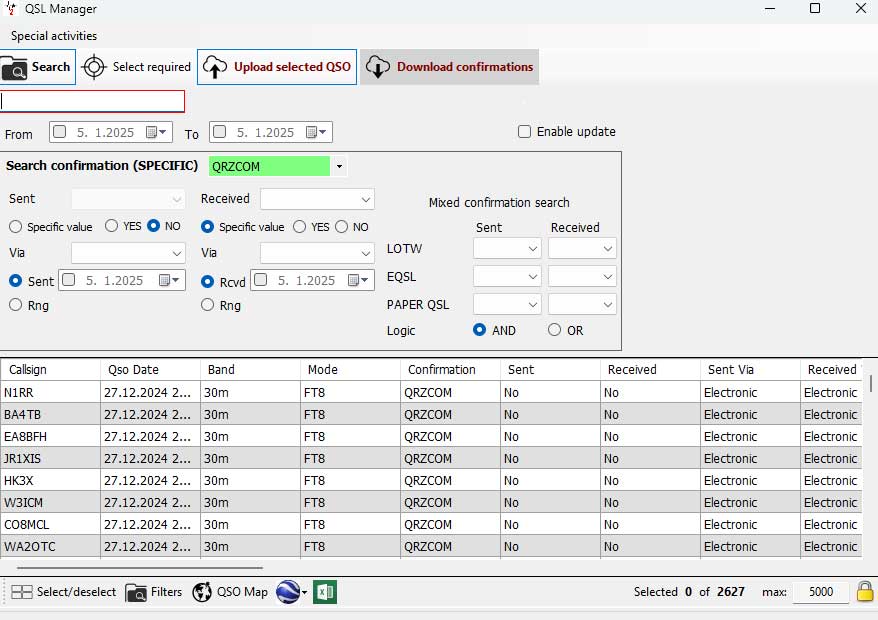Open the From date calendar picker

(x=156, y=132)
